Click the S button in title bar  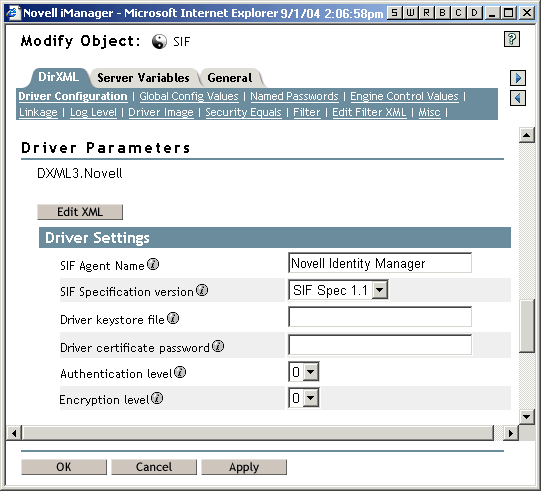394,13
